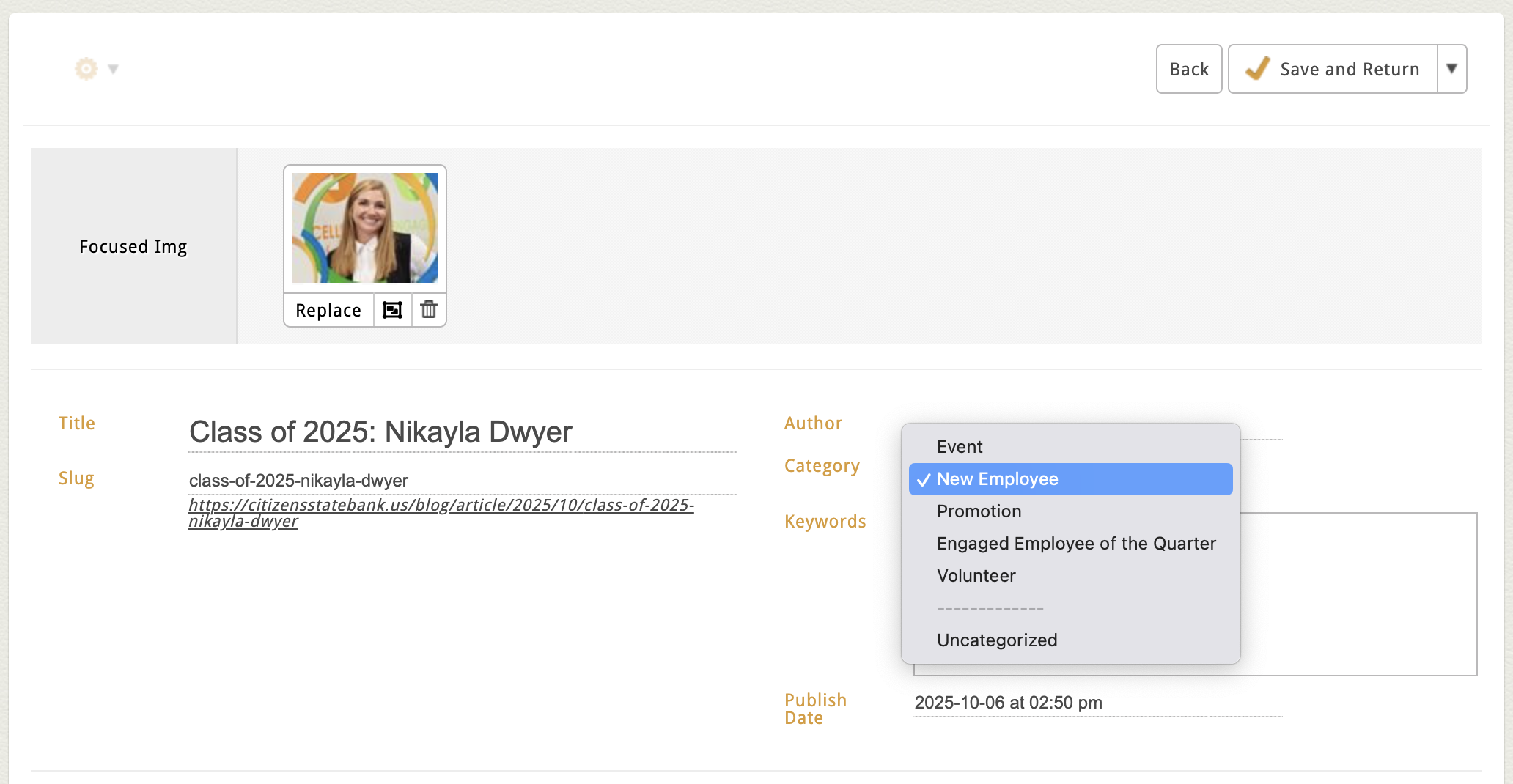
Task: Click the Publish Date field
Action: tap(1097, 703)
